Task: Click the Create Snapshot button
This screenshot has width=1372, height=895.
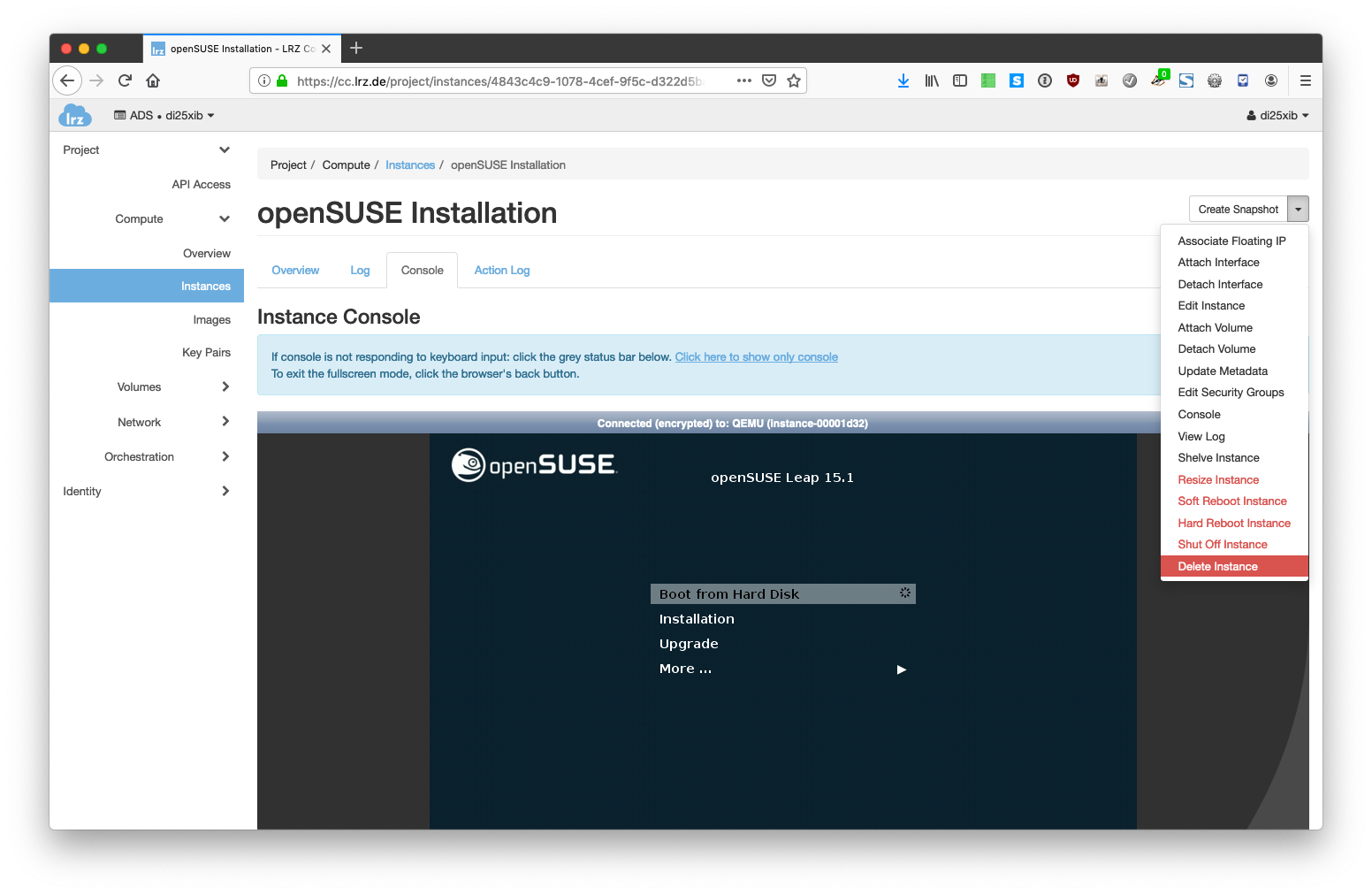Action: [1238, 210]
